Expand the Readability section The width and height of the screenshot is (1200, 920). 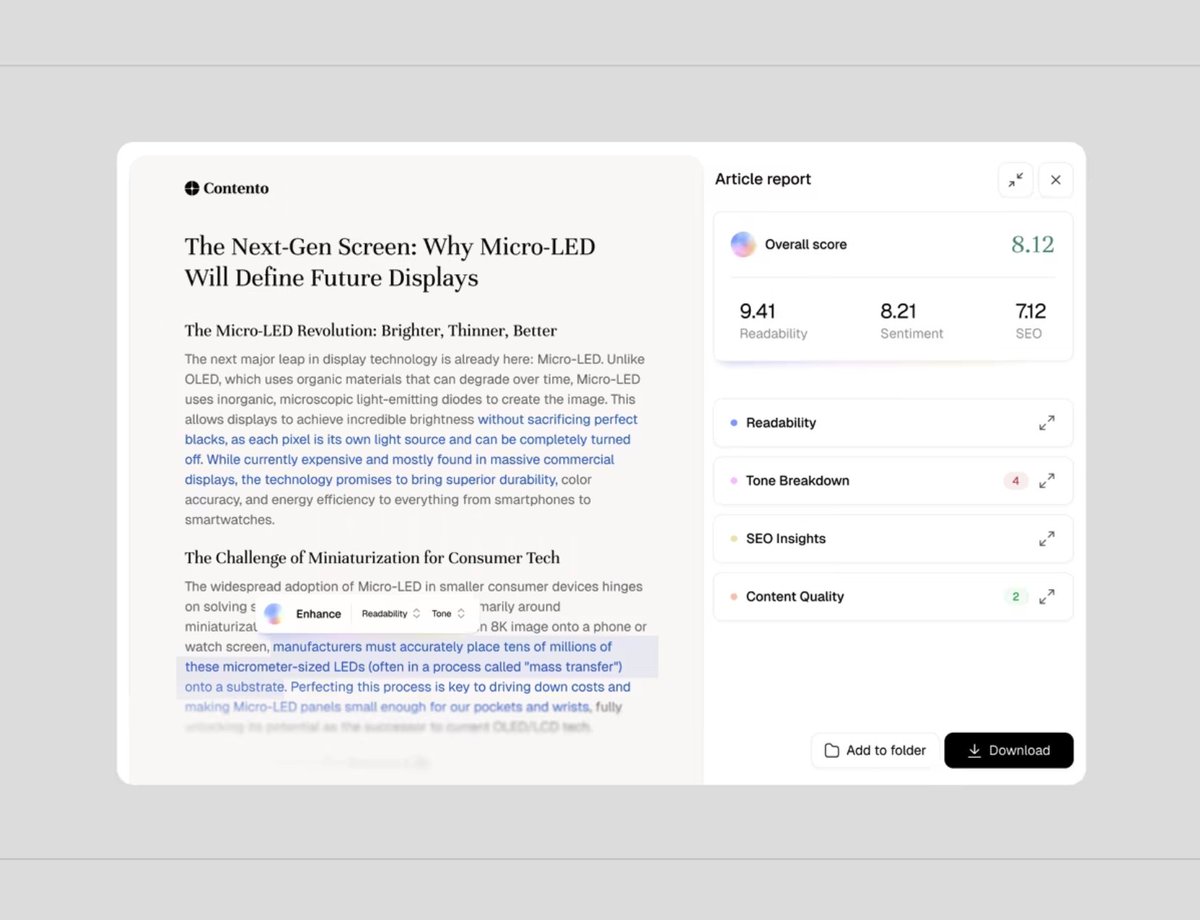pos(1047,423)
